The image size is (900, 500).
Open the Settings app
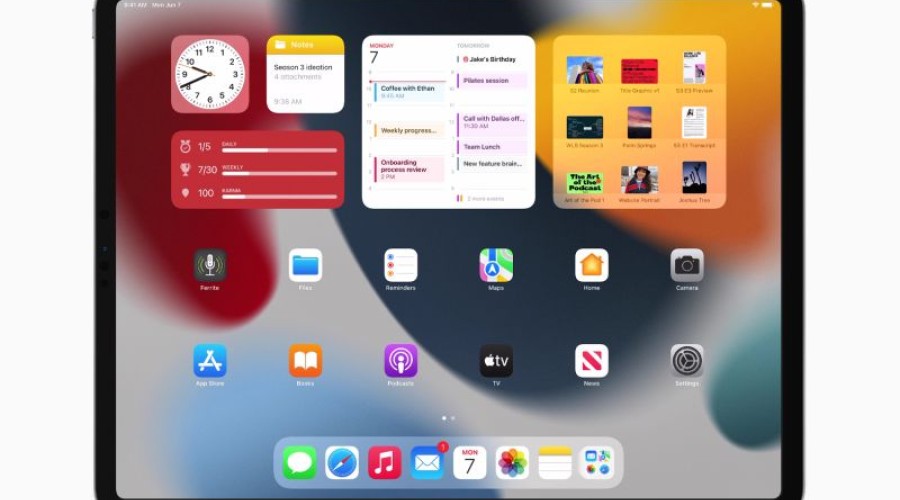point(687,361)
